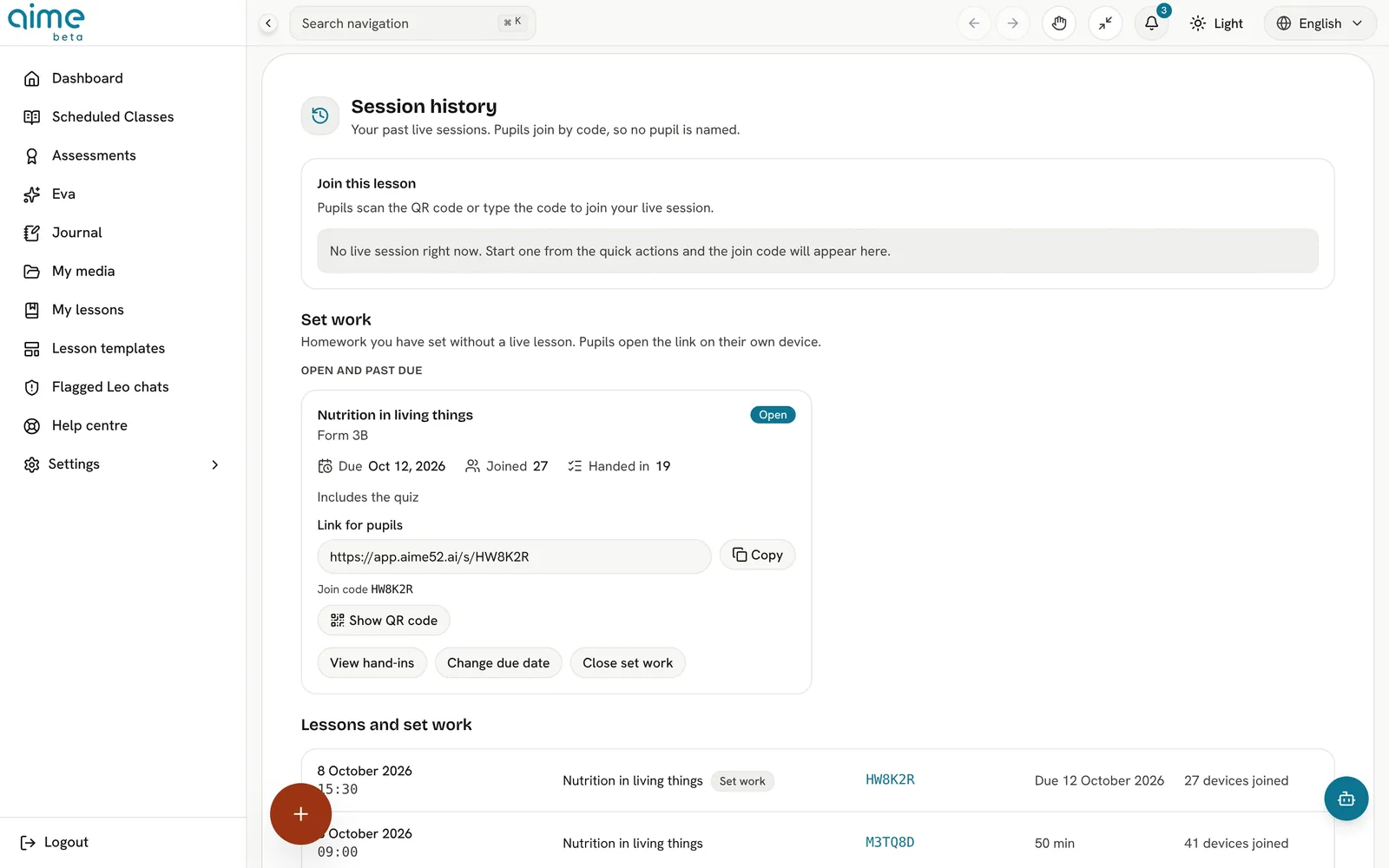Go to Assessments in sidebar
This screenshot has width=1389, height=868.
94,155
